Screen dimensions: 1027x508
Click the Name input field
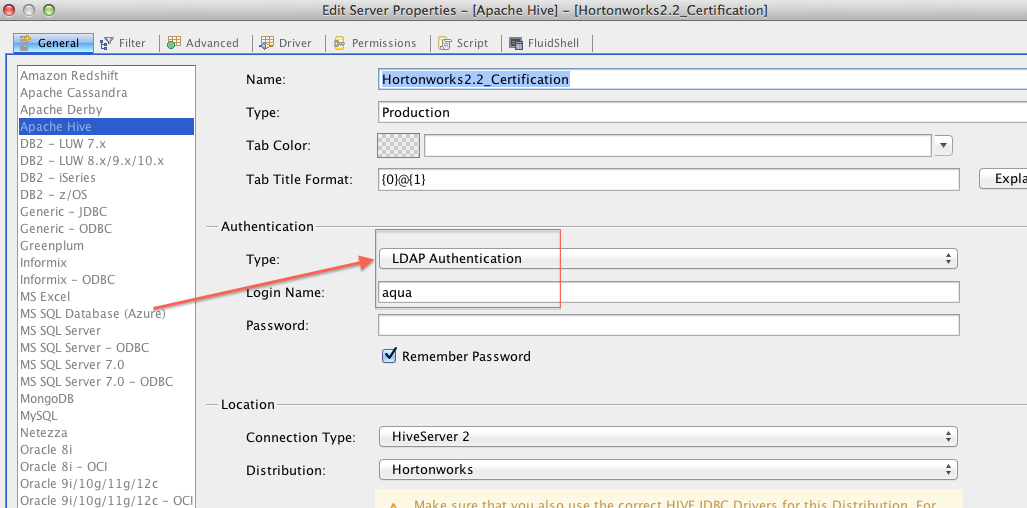702,79
